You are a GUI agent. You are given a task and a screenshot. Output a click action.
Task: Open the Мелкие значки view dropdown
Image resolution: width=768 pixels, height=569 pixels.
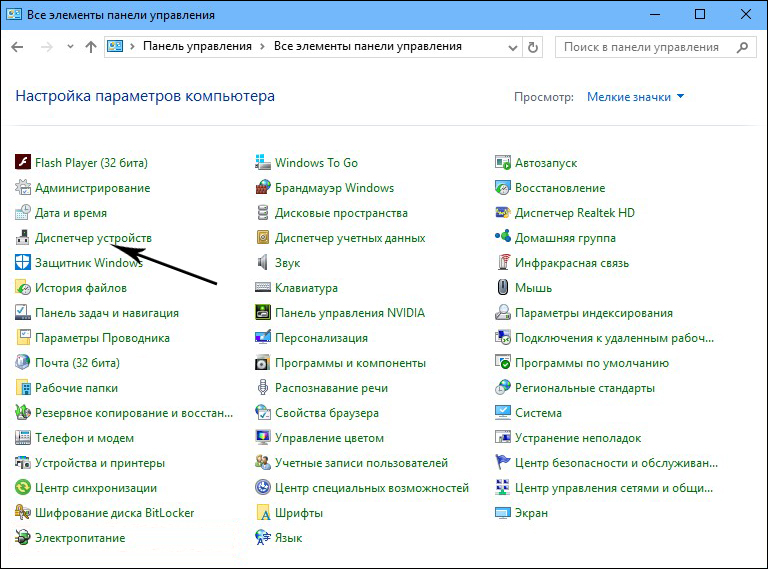(x=635, y=97)
